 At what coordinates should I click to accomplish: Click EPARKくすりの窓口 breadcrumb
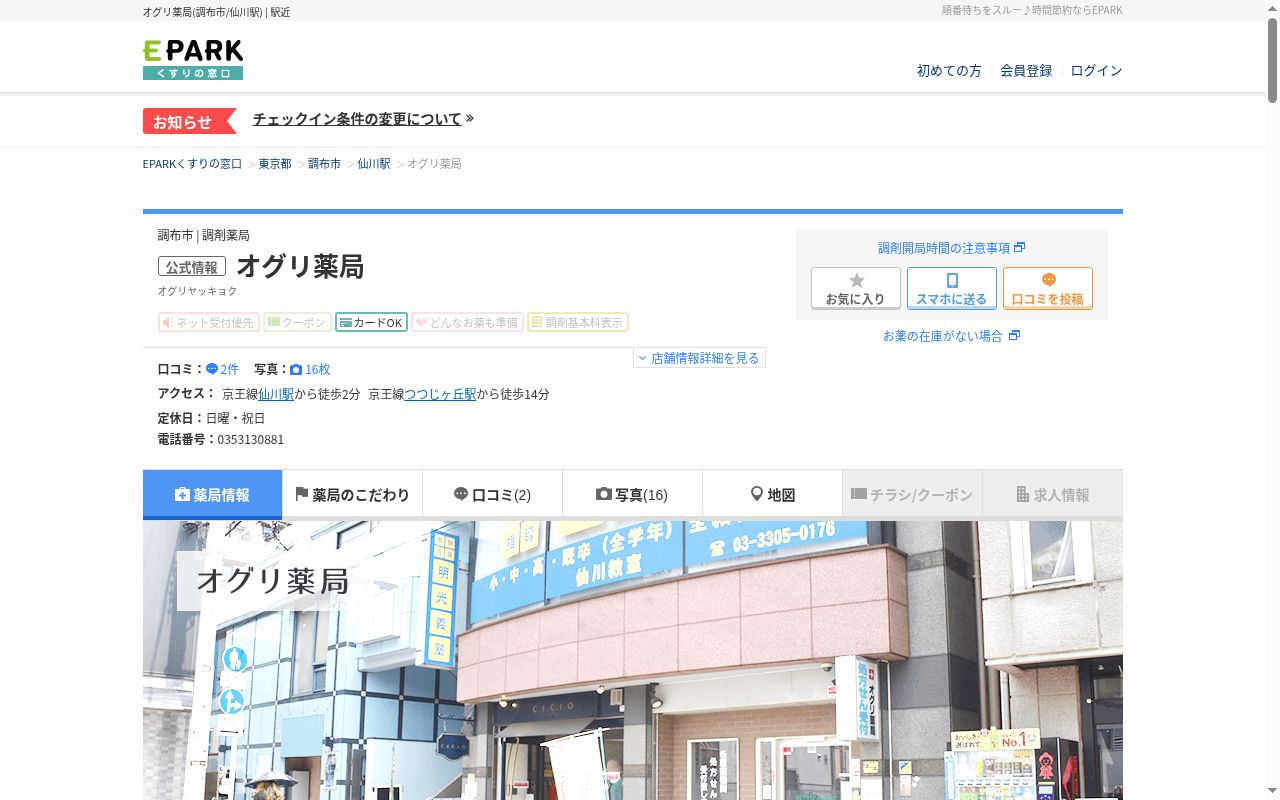click(192, 163)
